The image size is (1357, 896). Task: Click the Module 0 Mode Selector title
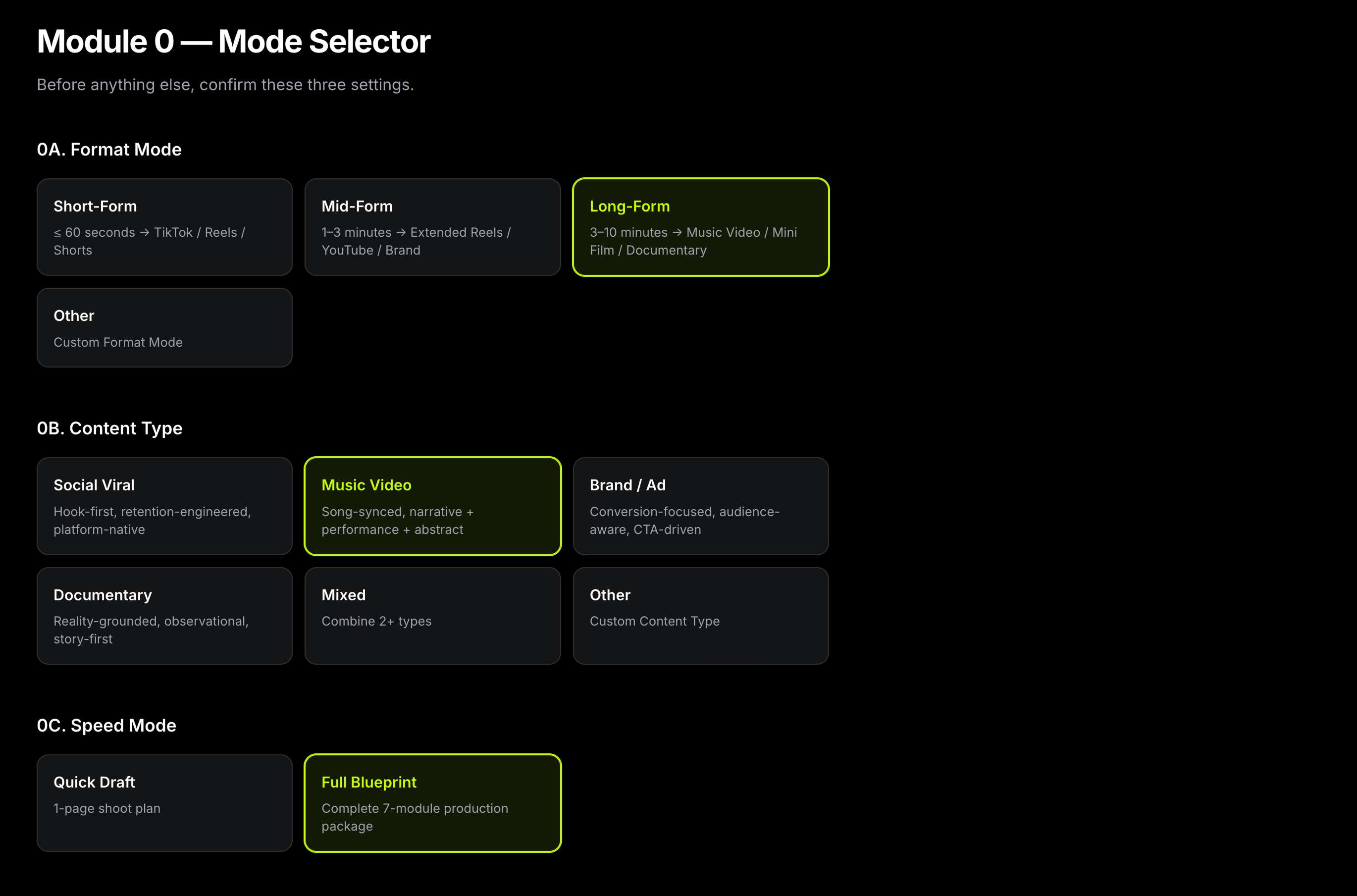(x=234, y=41)
